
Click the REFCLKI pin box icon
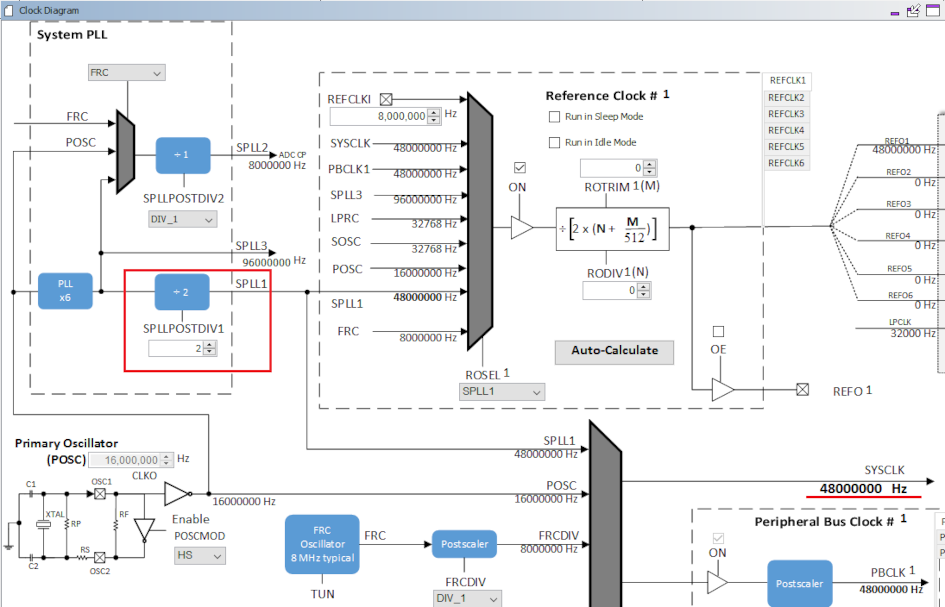[386, 99]
